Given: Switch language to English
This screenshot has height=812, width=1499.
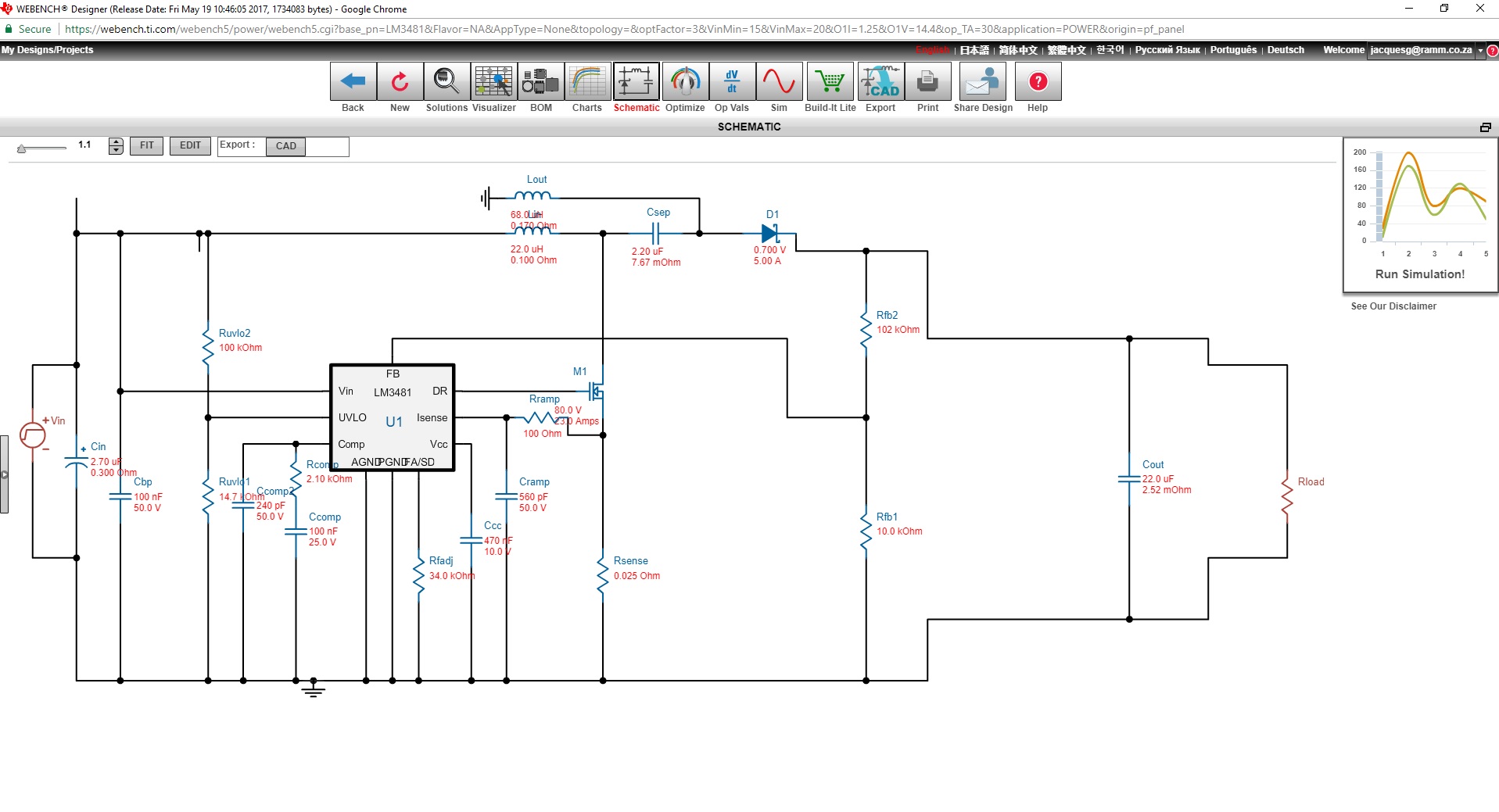Looking at the screenshot, I should click(x=932, y=50).
